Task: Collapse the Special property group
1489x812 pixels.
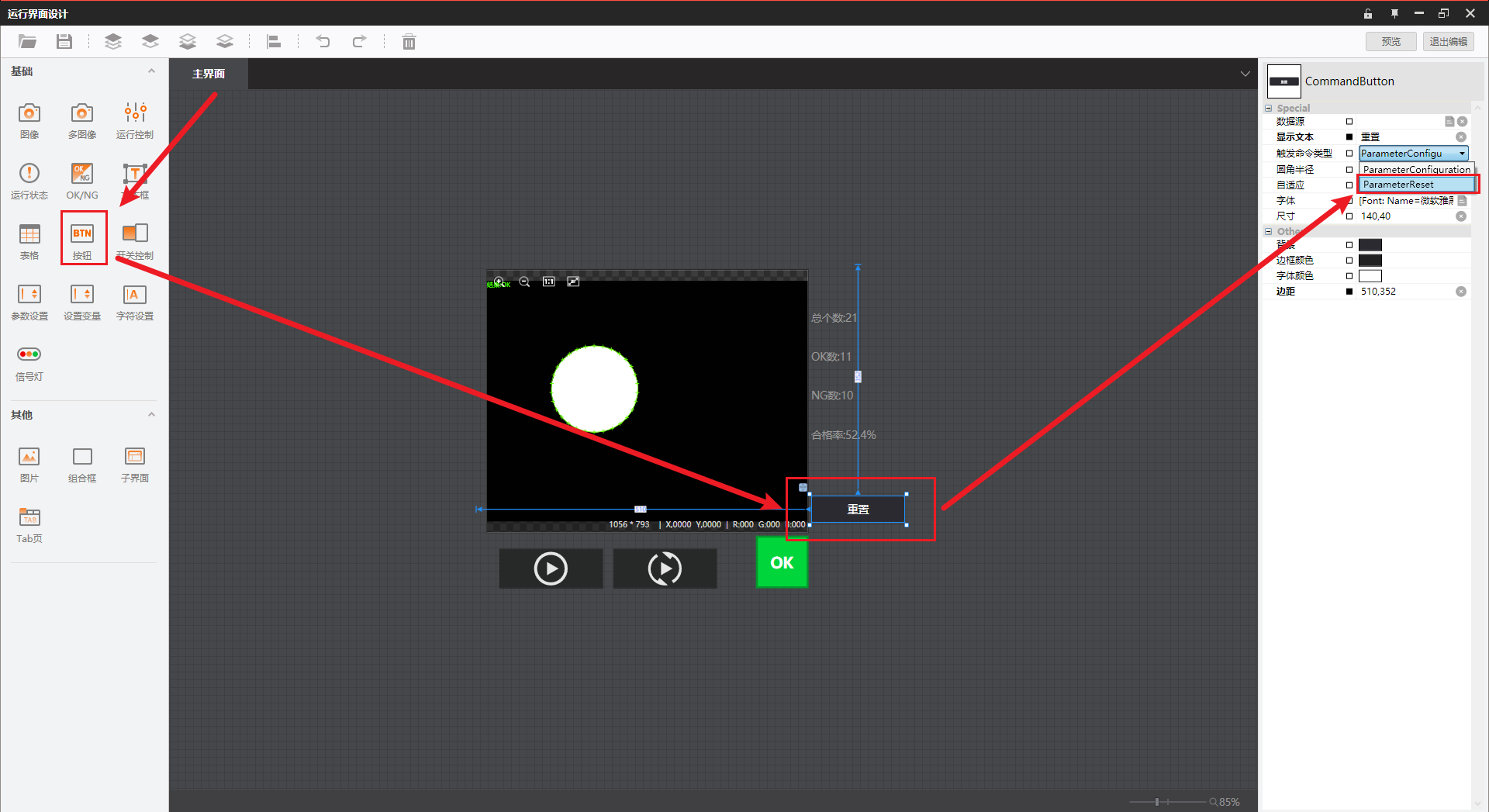Action: pos(1269,109)
